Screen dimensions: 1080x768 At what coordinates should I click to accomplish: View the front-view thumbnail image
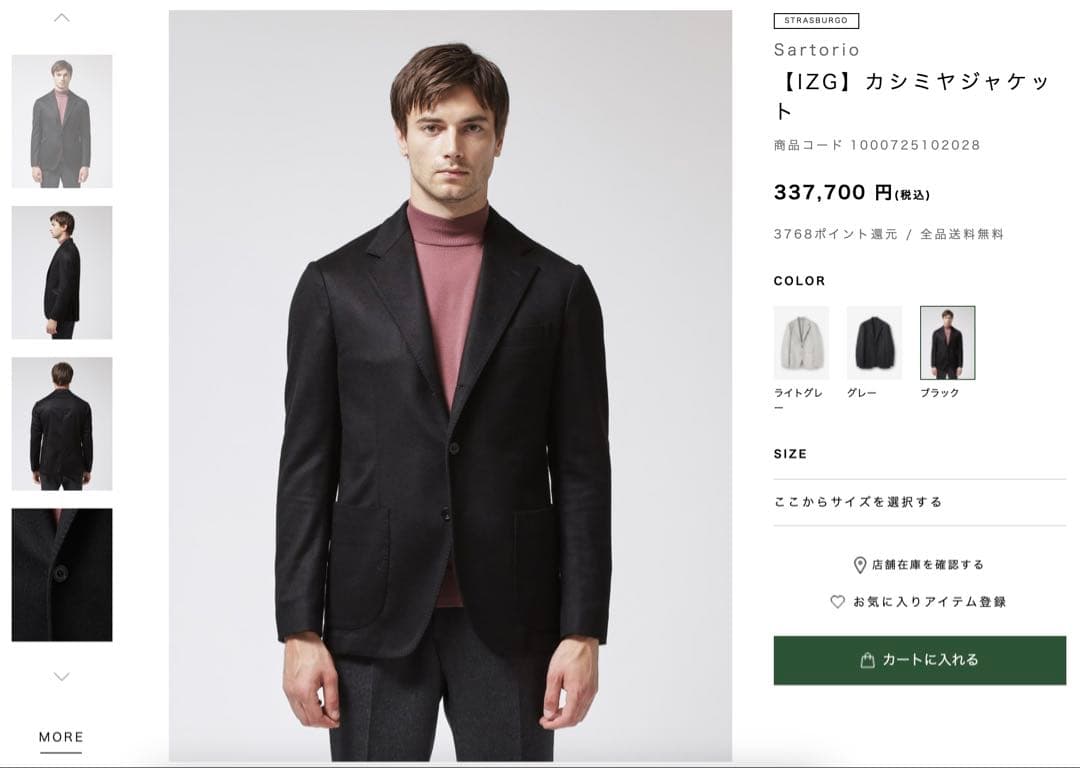click(x=62, y=121)
